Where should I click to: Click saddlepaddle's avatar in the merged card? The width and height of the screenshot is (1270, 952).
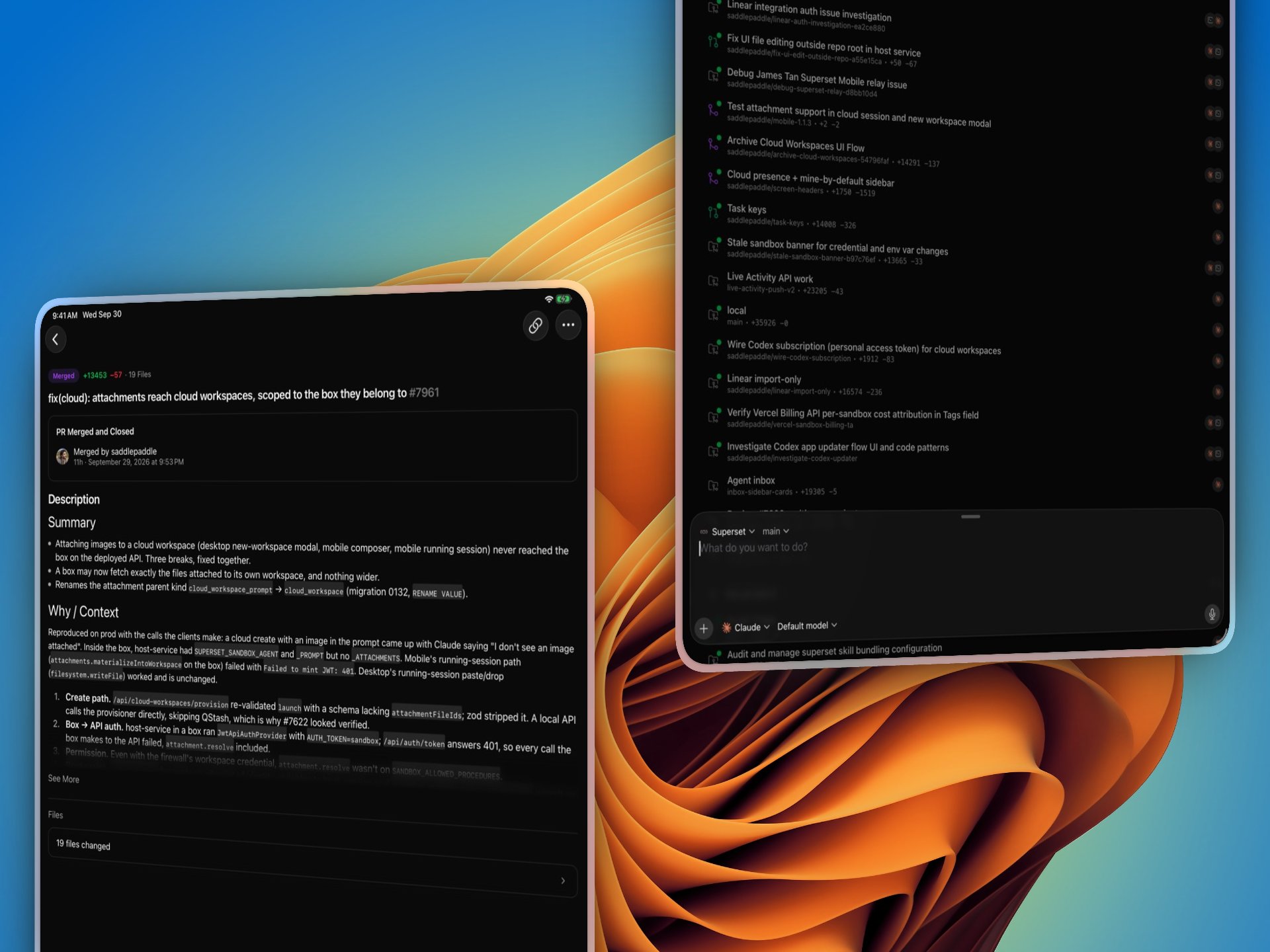tap(62, 456)
